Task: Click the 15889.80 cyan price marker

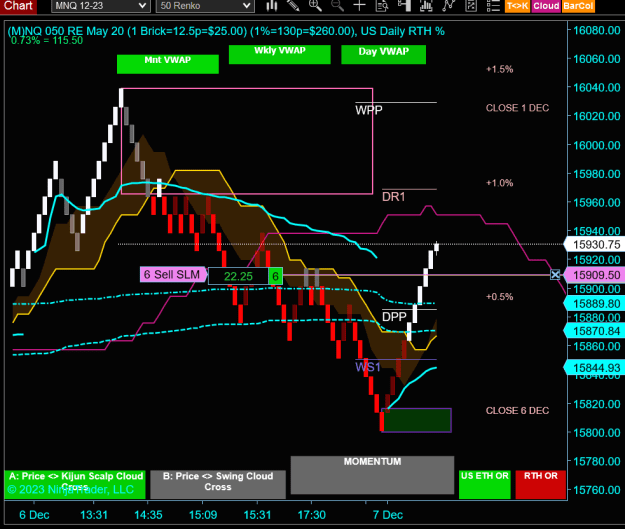Action: pos(594,304)
